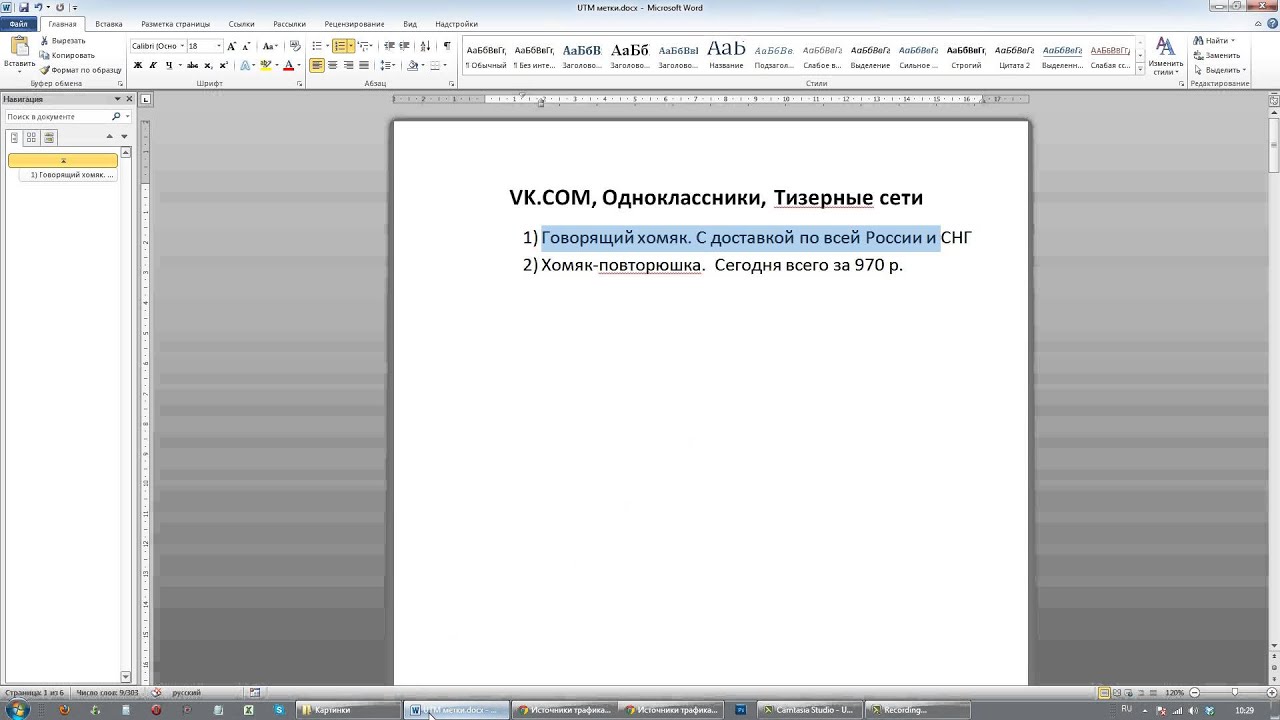Image resolution: width=1280 pixels, height=720 pixels.
Task: Toggle bold (Ж) formatting
Action: point(138,65)
